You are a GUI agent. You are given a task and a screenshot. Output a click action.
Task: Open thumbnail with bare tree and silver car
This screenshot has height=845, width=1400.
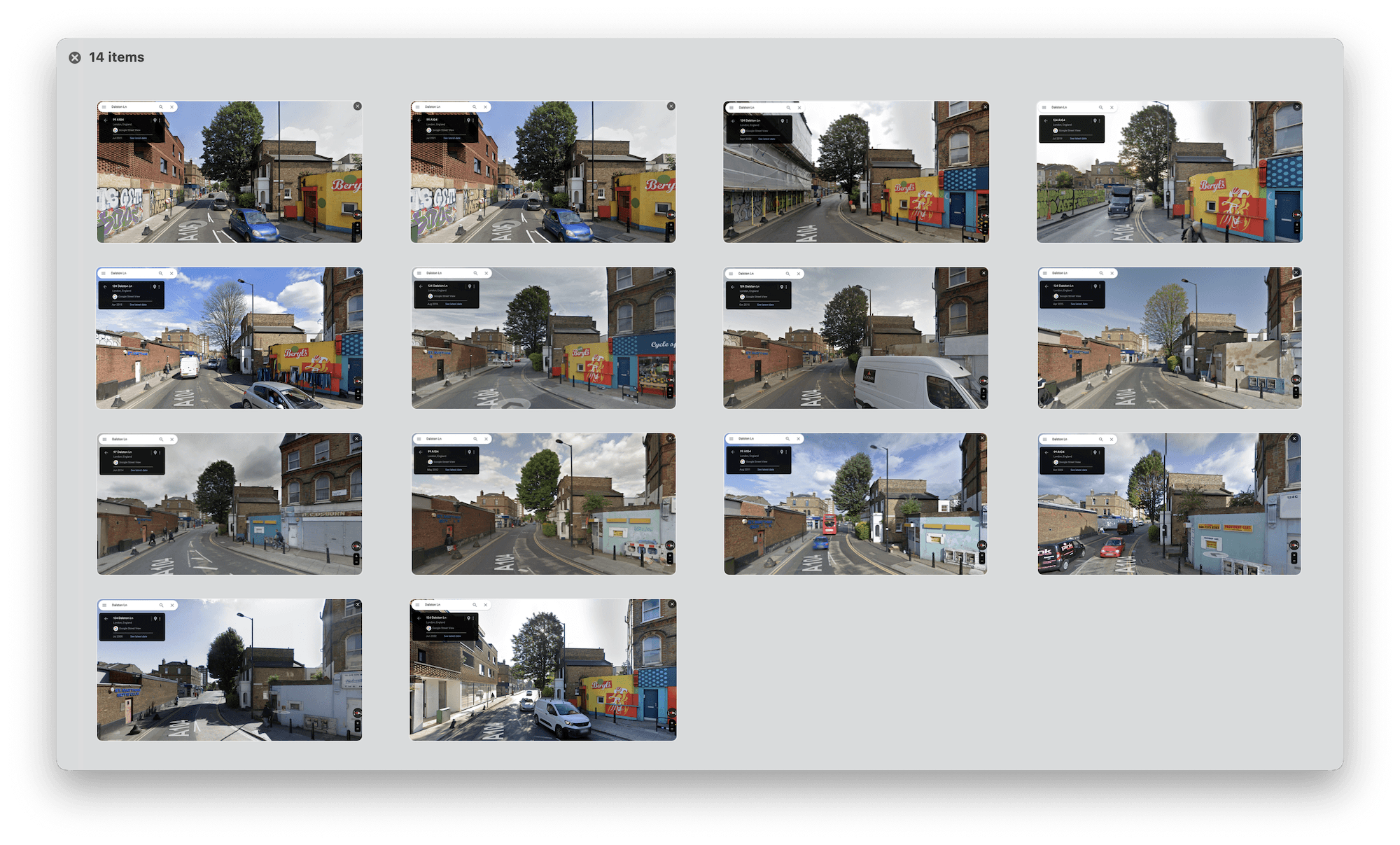tap(230, 338)
